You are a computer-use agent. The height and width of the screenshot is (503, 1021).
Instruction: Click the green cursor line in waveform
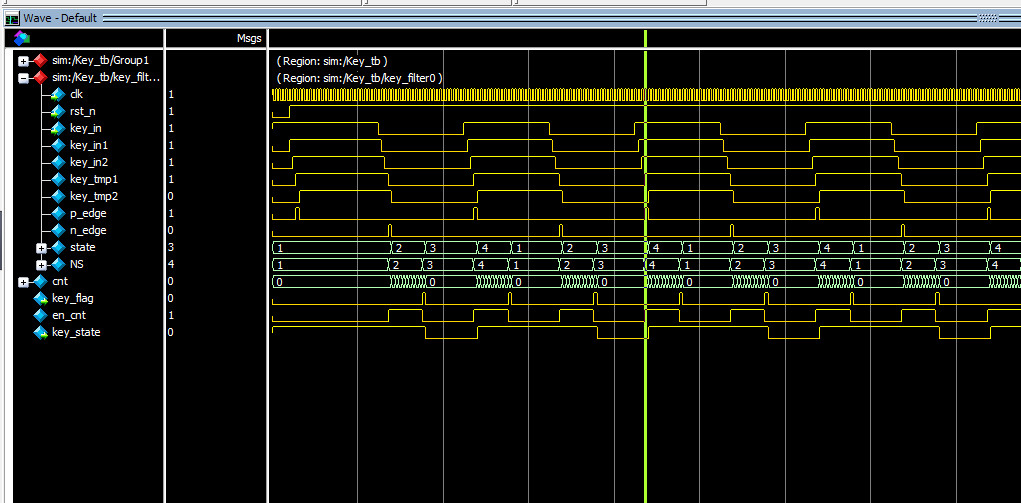pos(646,400)
